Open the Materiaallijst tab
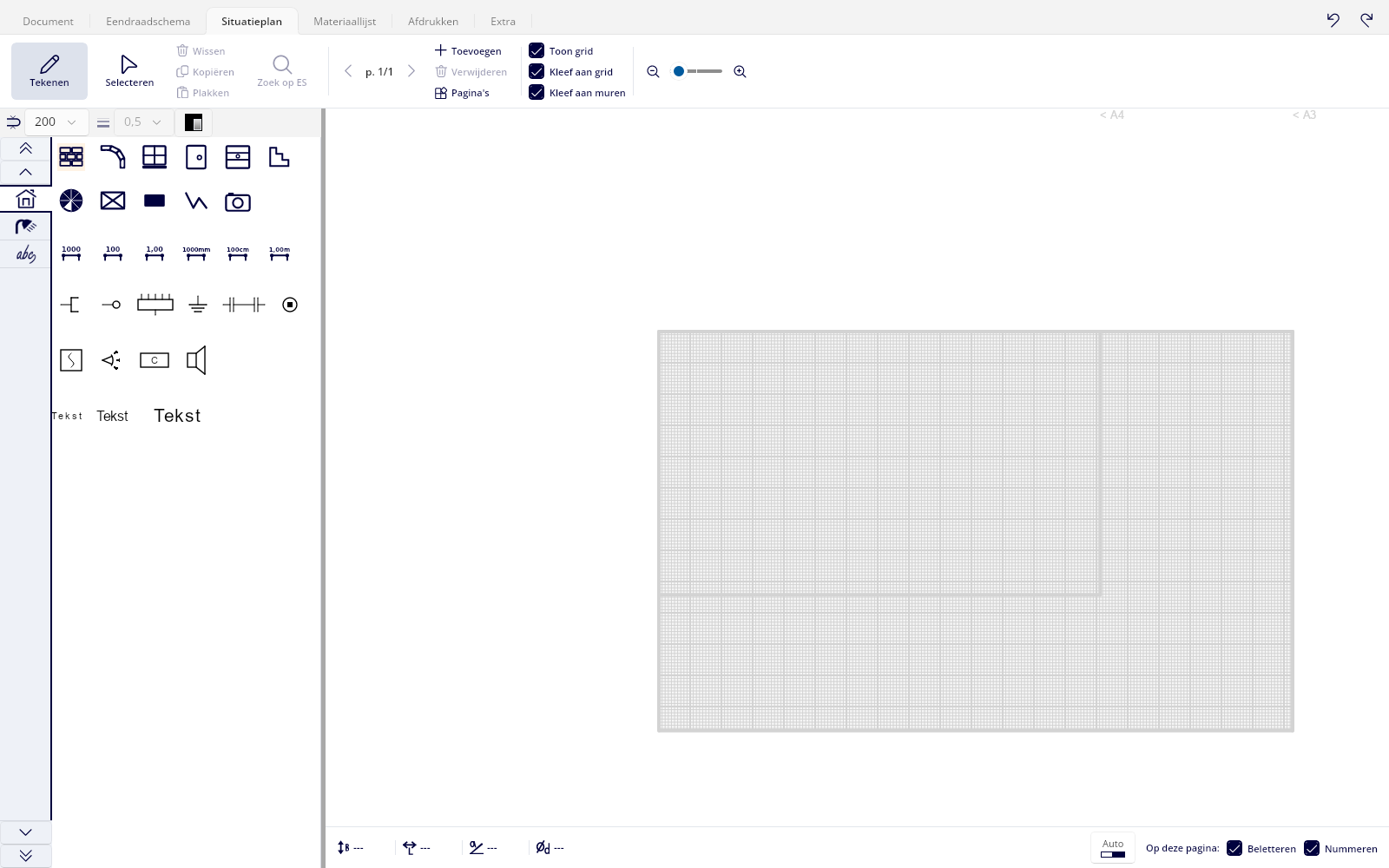The image size is (1389, 868). pyautogui.click(x=345, y=21)
